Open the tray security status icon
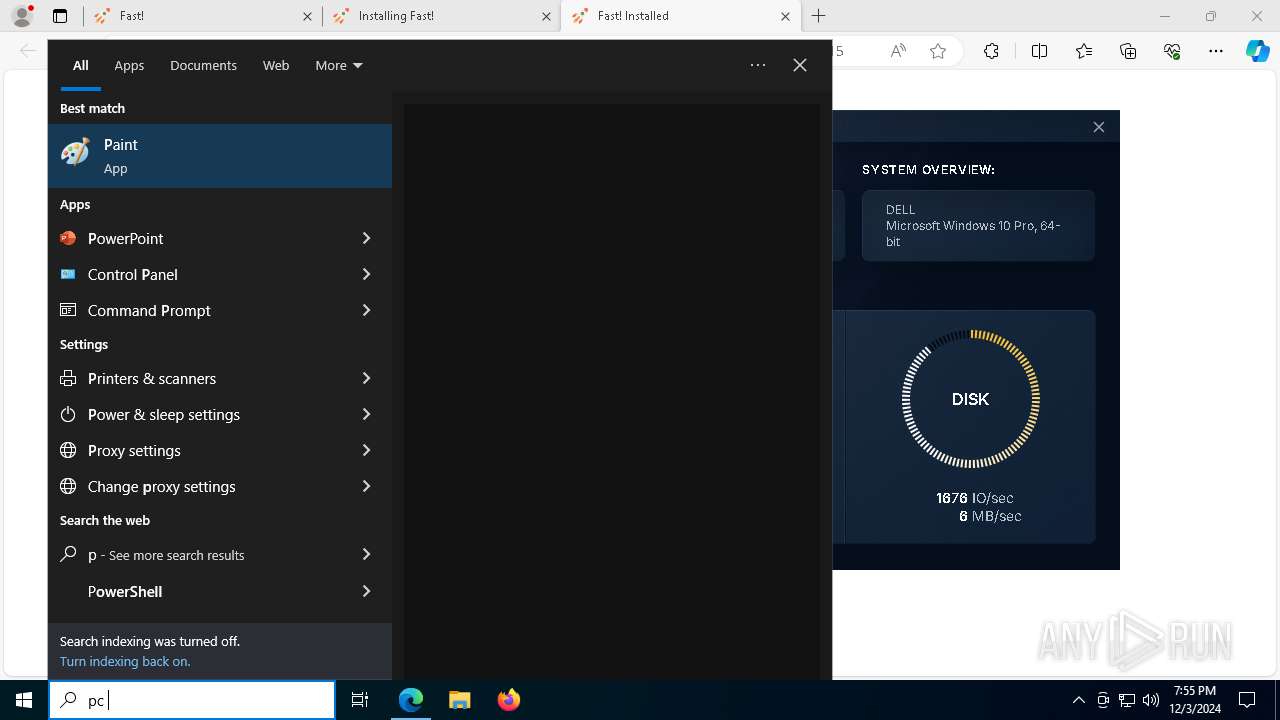Screen dimensions: 1280x720 [1103, 700]
